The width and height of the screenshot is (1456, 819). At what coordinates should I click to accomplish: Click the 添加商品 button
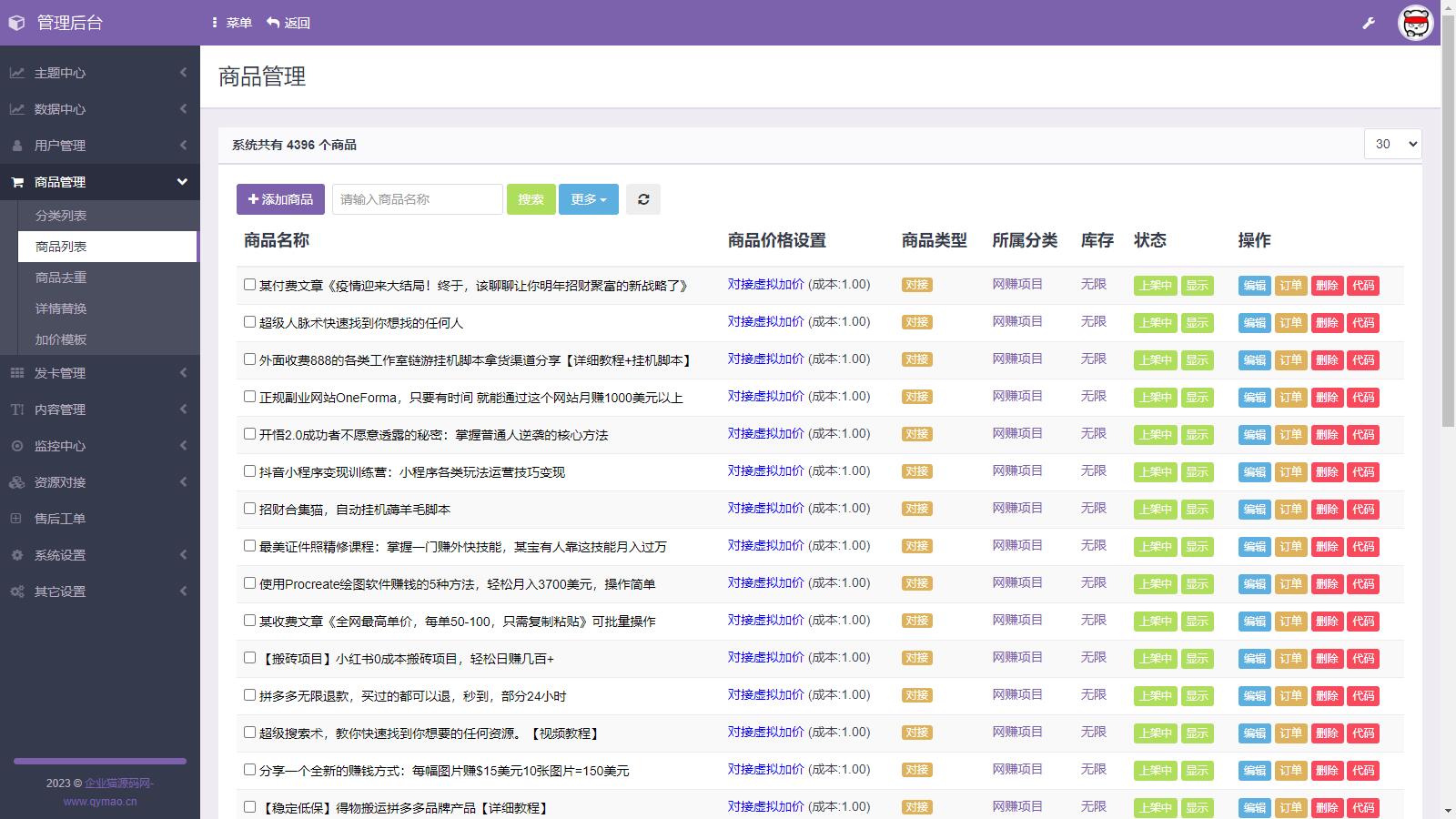pos(278,198)
